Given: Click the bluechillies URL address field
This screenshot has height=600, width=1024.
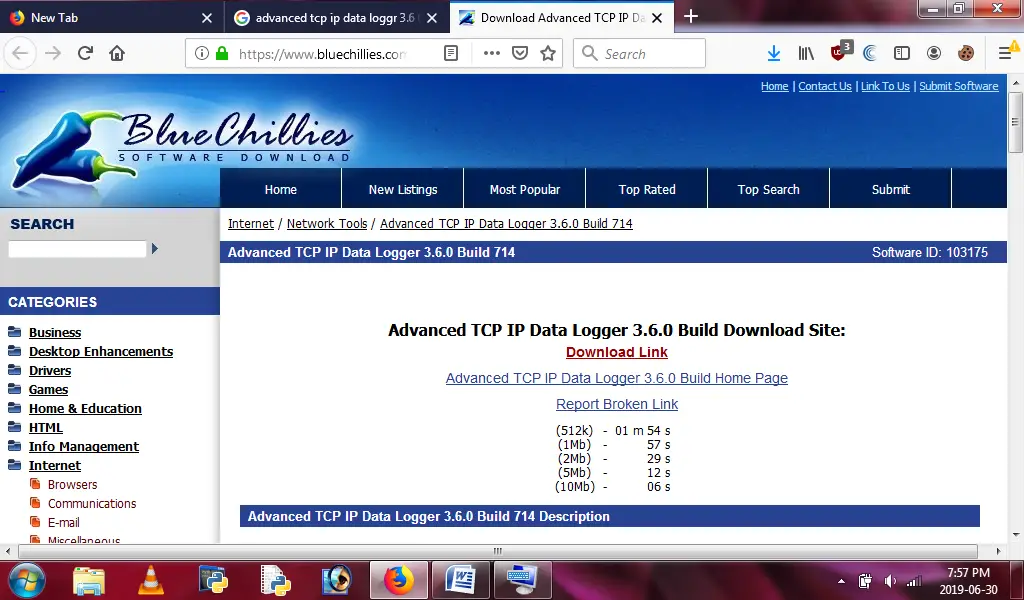Looking at the screenshot, I should (322, 54).
